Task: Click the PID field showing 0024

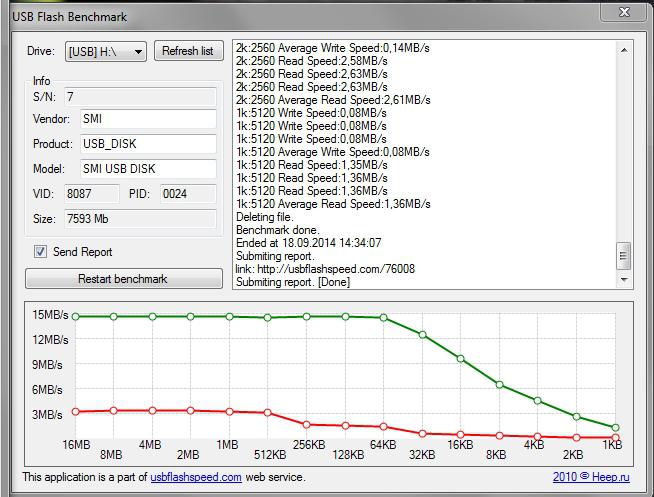Action: coord(188,194)
